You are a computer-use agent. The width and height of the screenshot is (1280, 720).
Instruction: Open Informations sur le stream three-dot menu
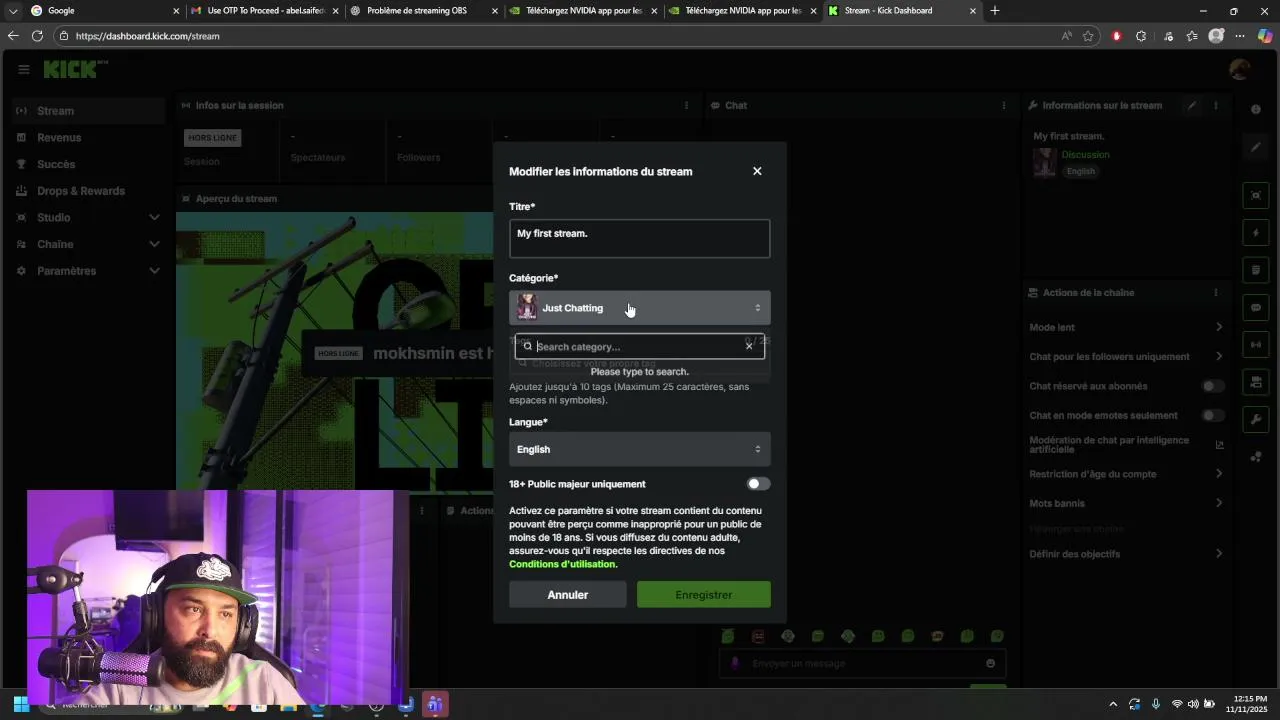pos(1216,105)
